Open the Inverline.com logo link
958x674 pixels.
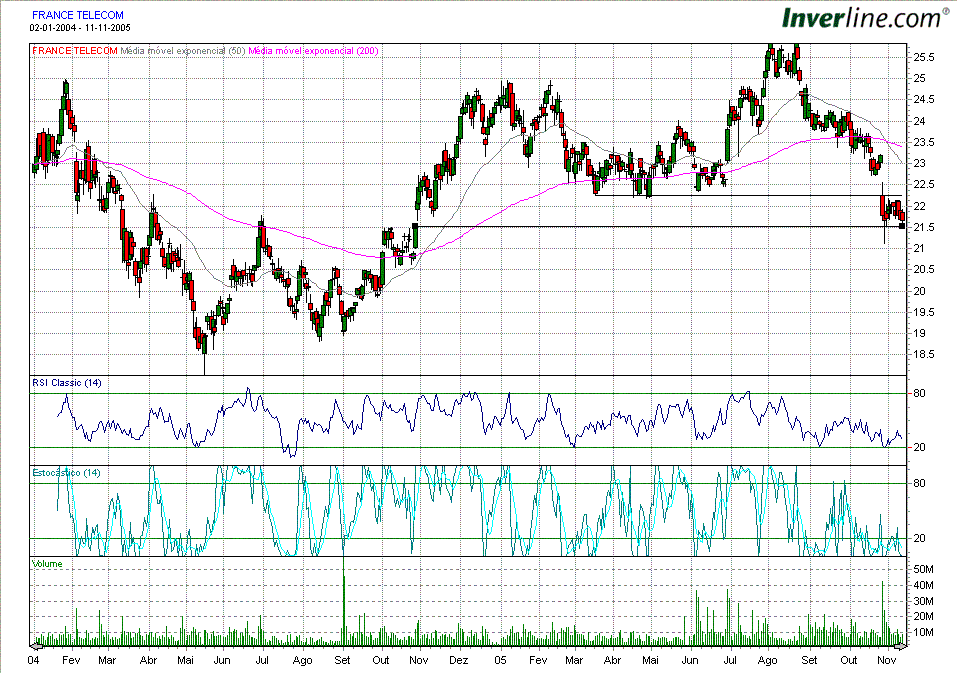[x=865, y=17]
